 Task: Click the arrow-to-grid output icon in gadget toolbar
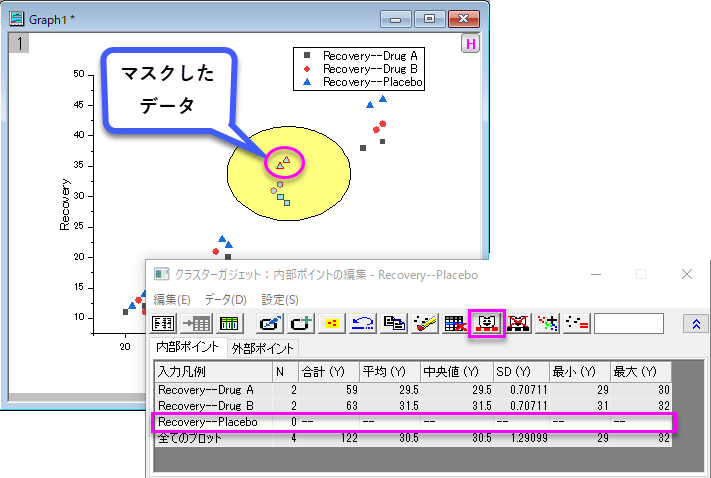[x=196, y=323]
